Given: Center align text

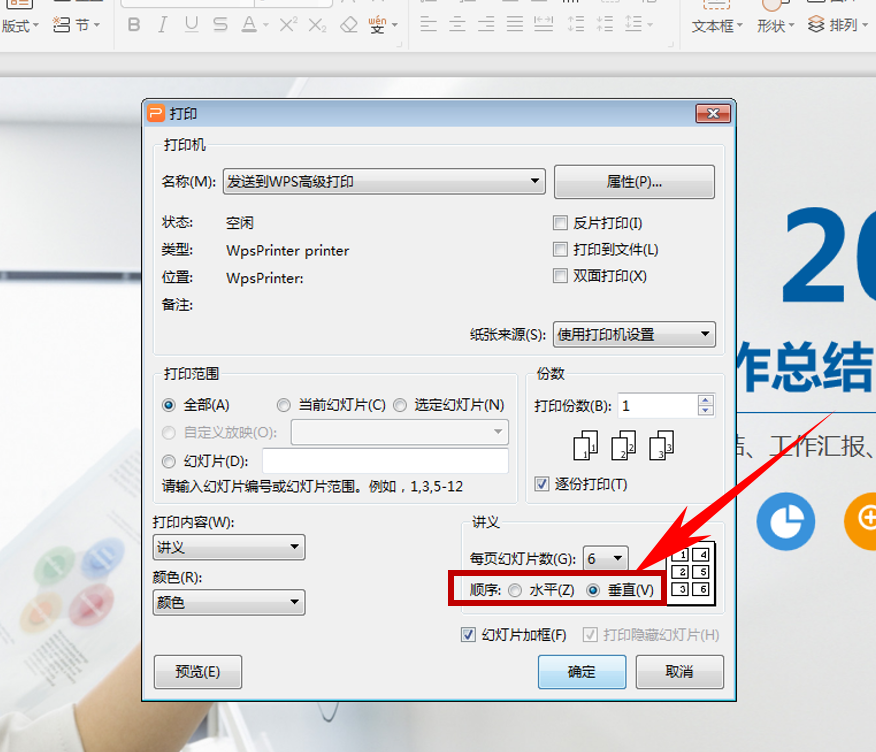Looking at the screenshot, I should [x=457, y=24].
